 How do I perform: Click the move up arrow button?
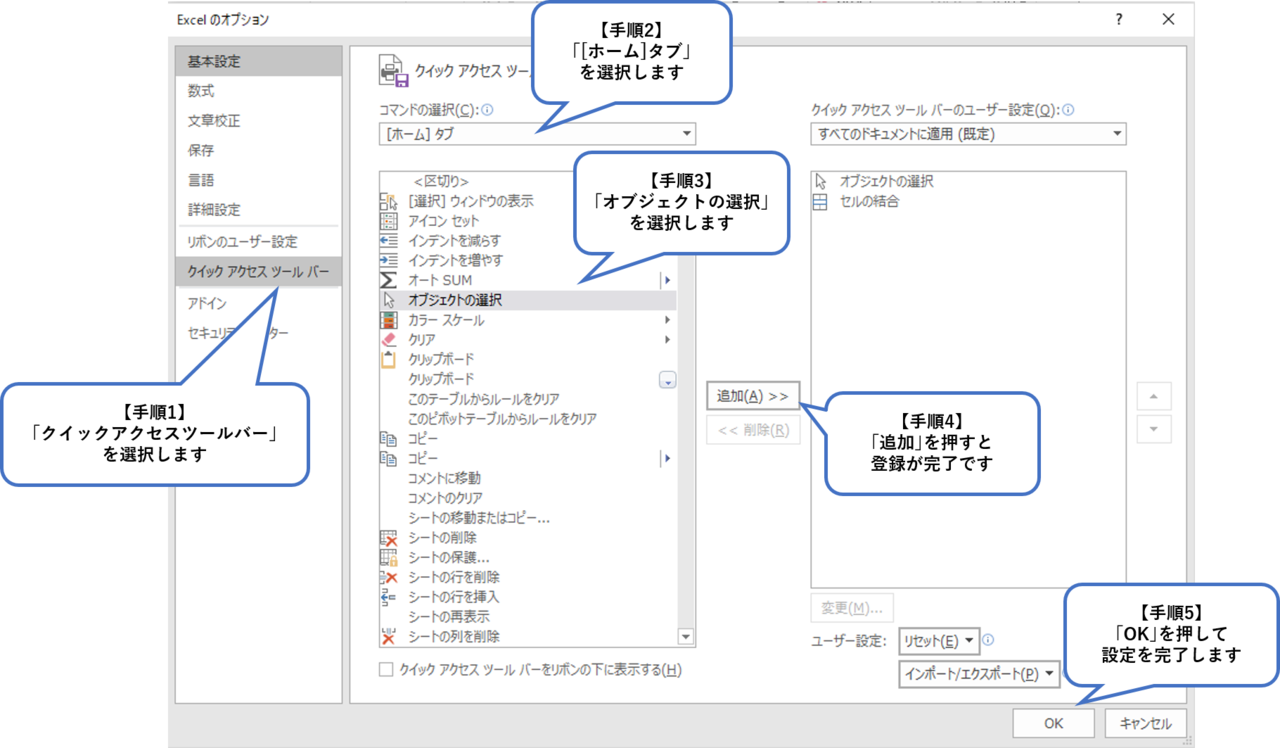pyautogui.click(x=1154, y=397)
